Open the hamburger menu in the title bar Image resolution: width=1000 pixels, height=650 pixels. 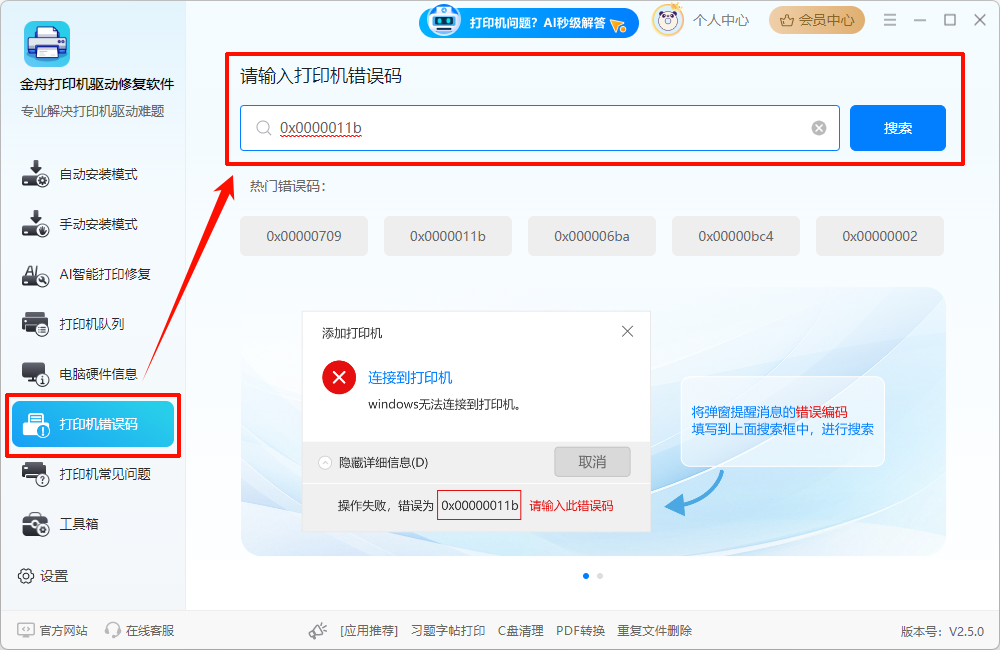click(890, 20)
